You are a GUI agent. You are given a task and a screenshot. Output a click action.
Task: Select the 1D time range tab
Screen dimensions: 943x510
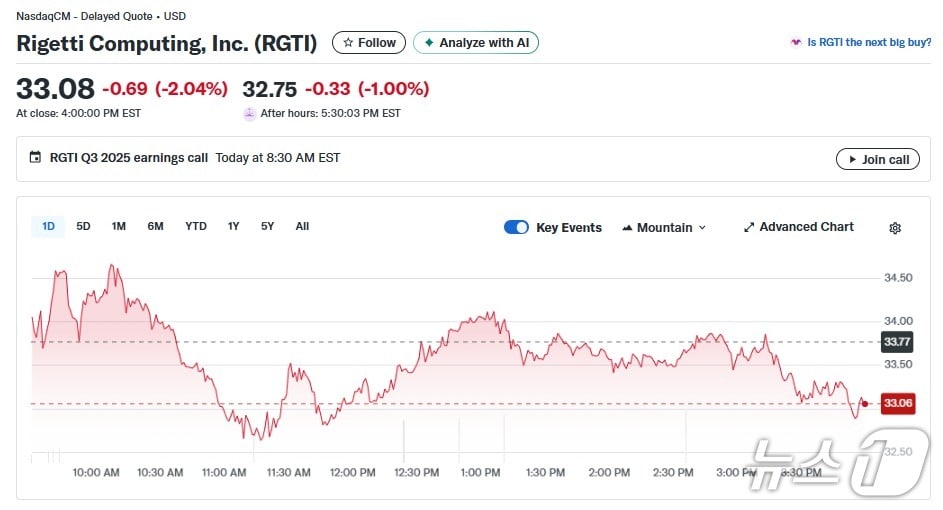[x=48, y=226]
